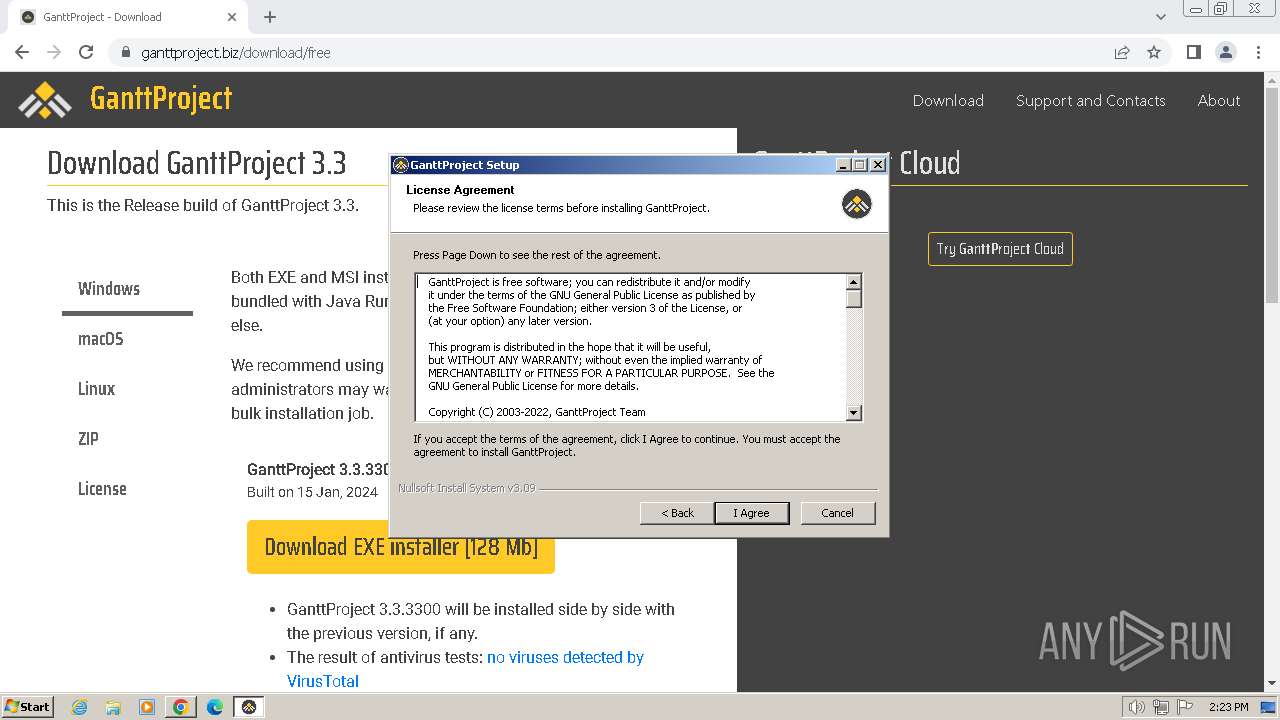The image size is (1280, 720).
Task: Cancel the GanttProject setup
Action: tap(838, 513)
